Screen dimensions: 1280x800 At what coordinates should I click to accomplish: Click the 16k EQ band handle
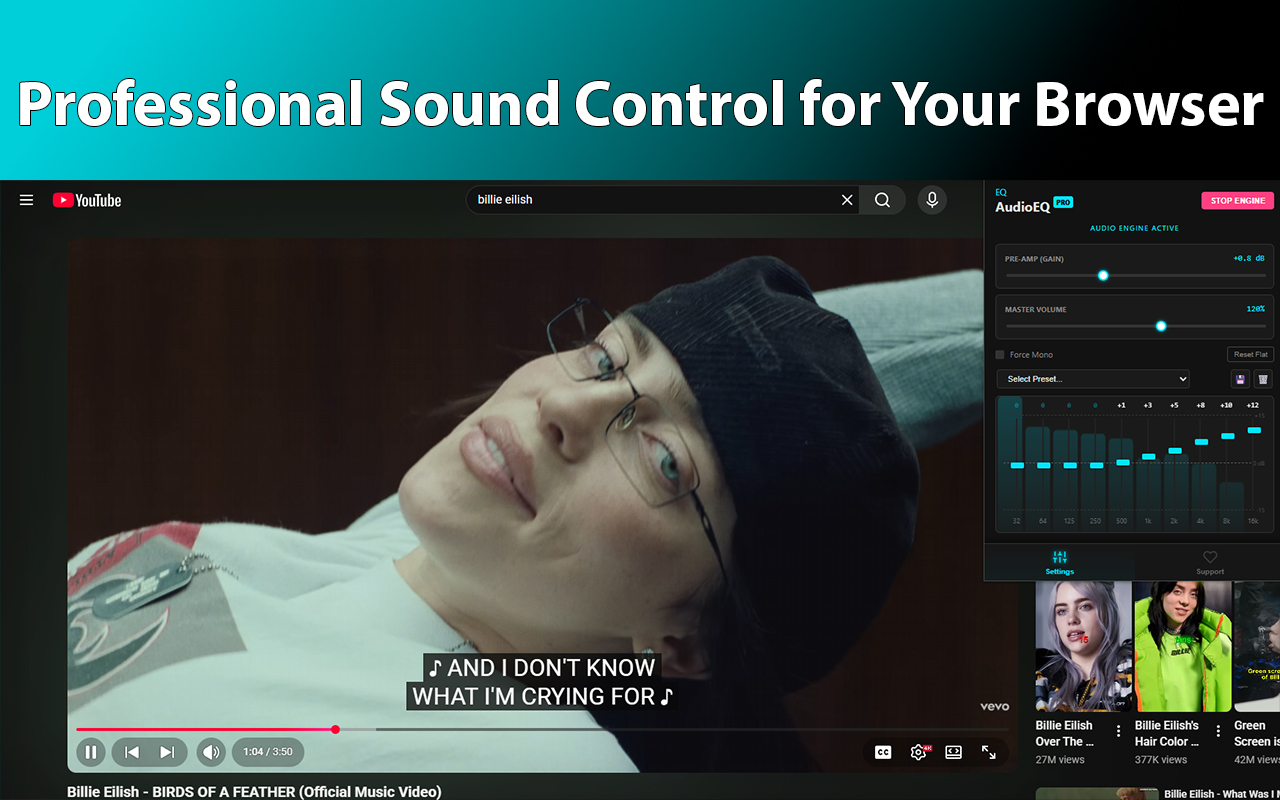(1254, 430)
